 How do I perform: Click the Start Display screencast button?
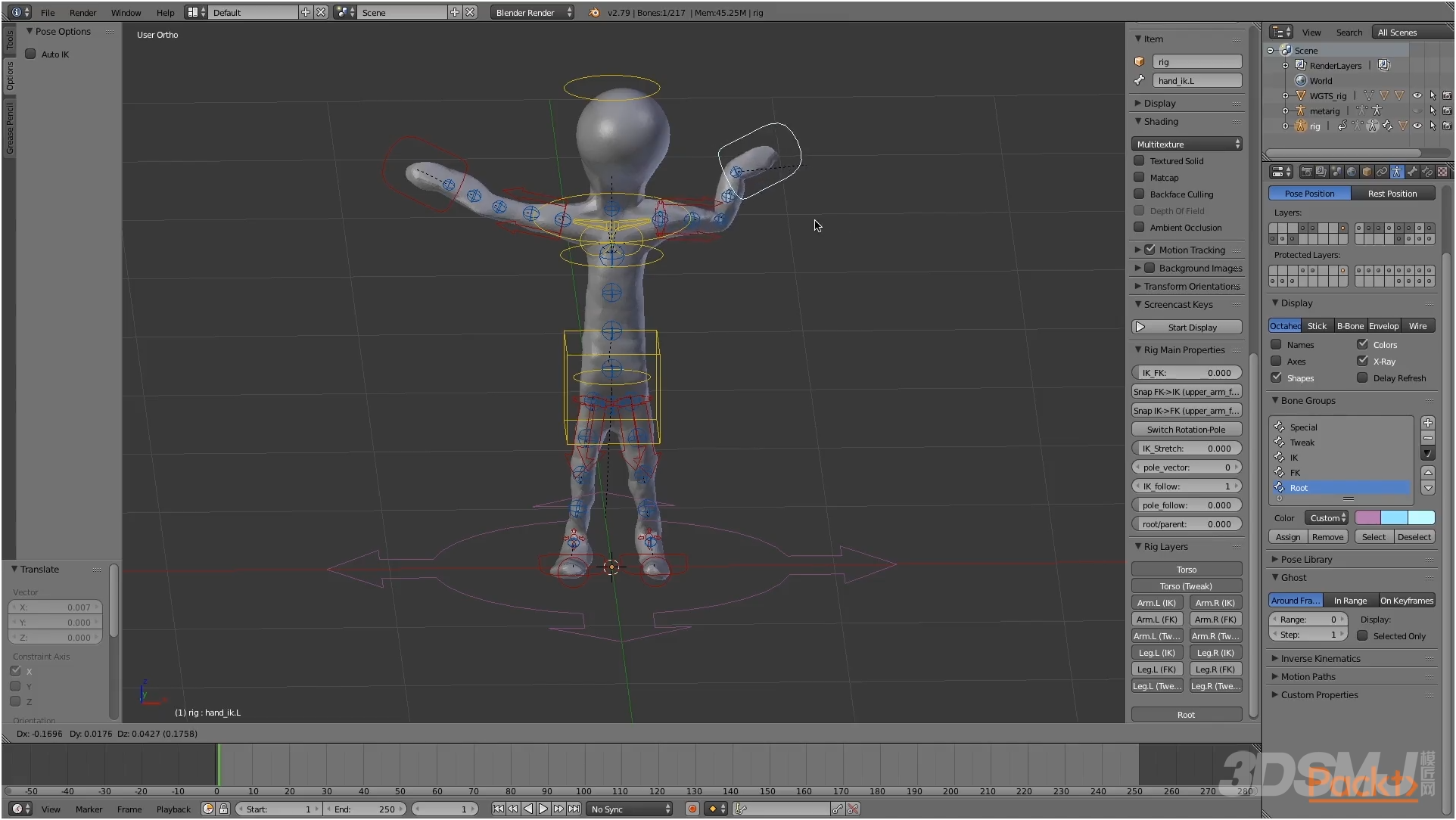(1187, 327)
